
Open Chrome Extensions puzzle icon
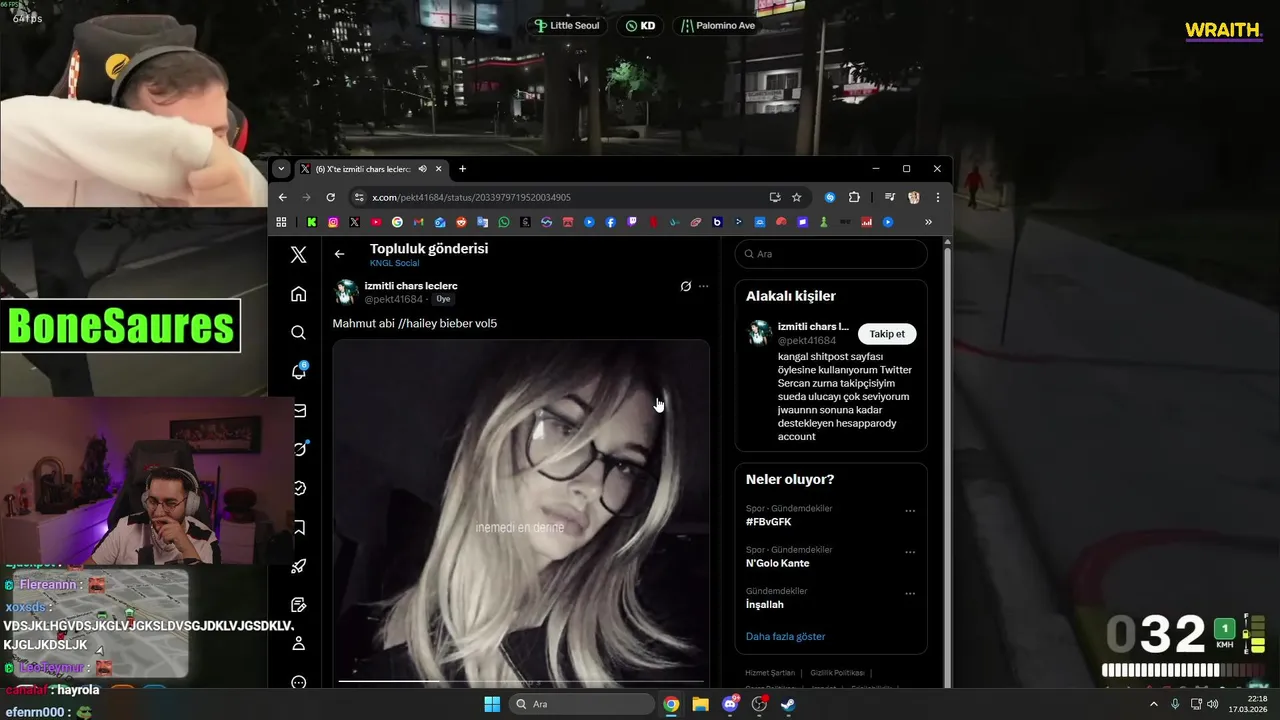click(854, 197)
